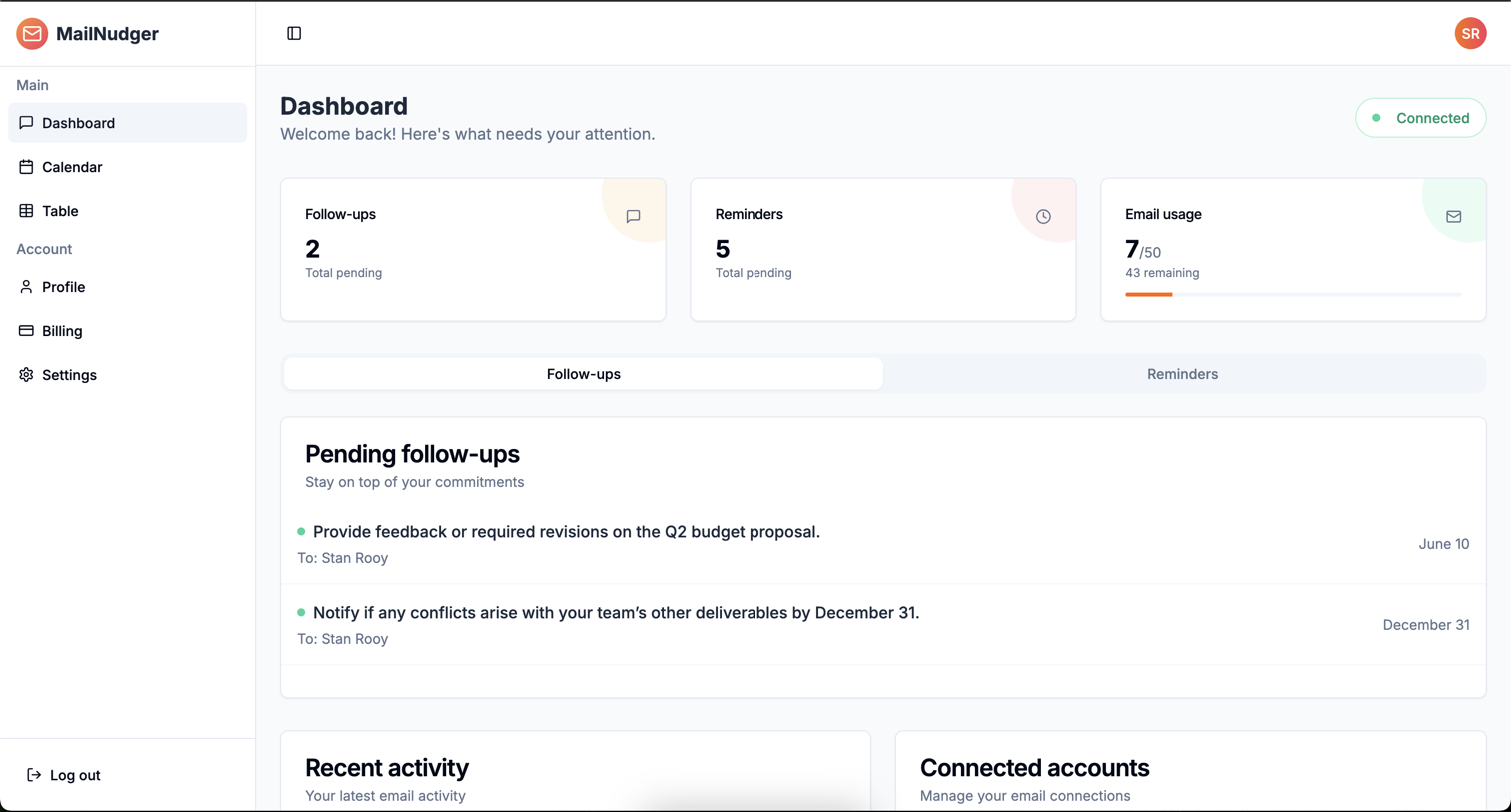Screen dimensions: 1511x812
Task: Open the Profile page
Action: pyautogui.click(x=63, y=287)
